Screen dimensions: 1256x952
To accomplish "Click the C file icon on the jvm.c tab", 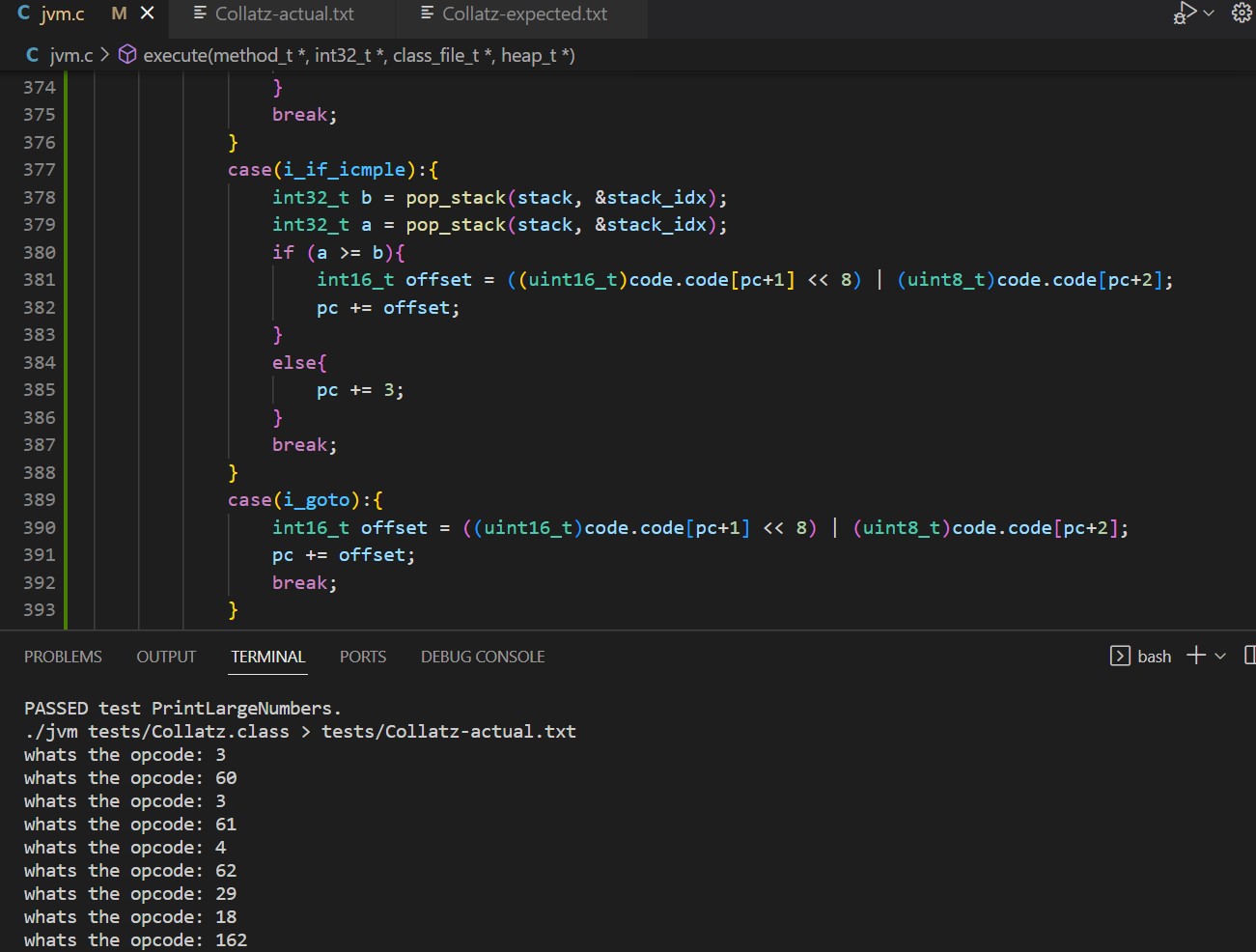I will (24, 14).
